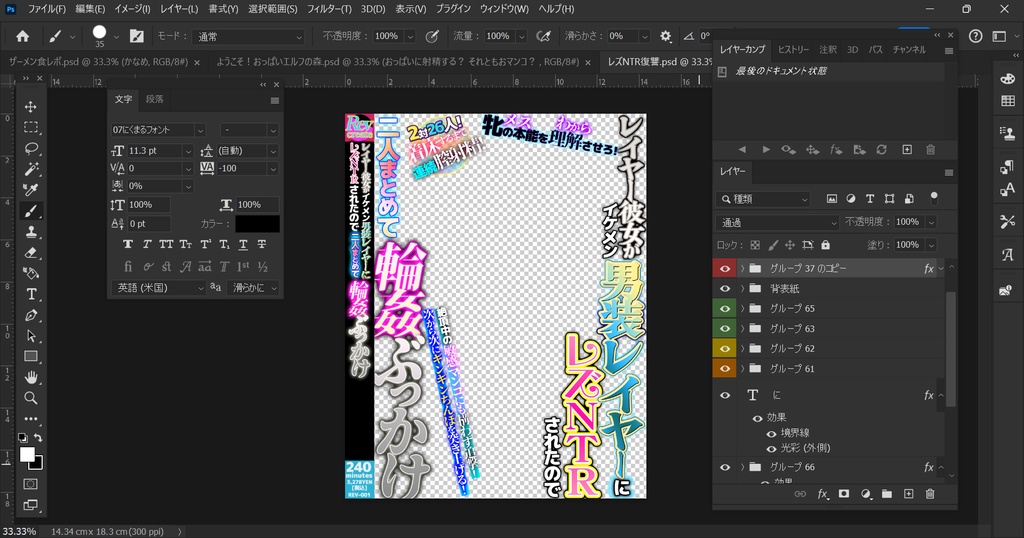Select the Paint Bucket tool
The image size is (1024, 538).
pos(31,273)
